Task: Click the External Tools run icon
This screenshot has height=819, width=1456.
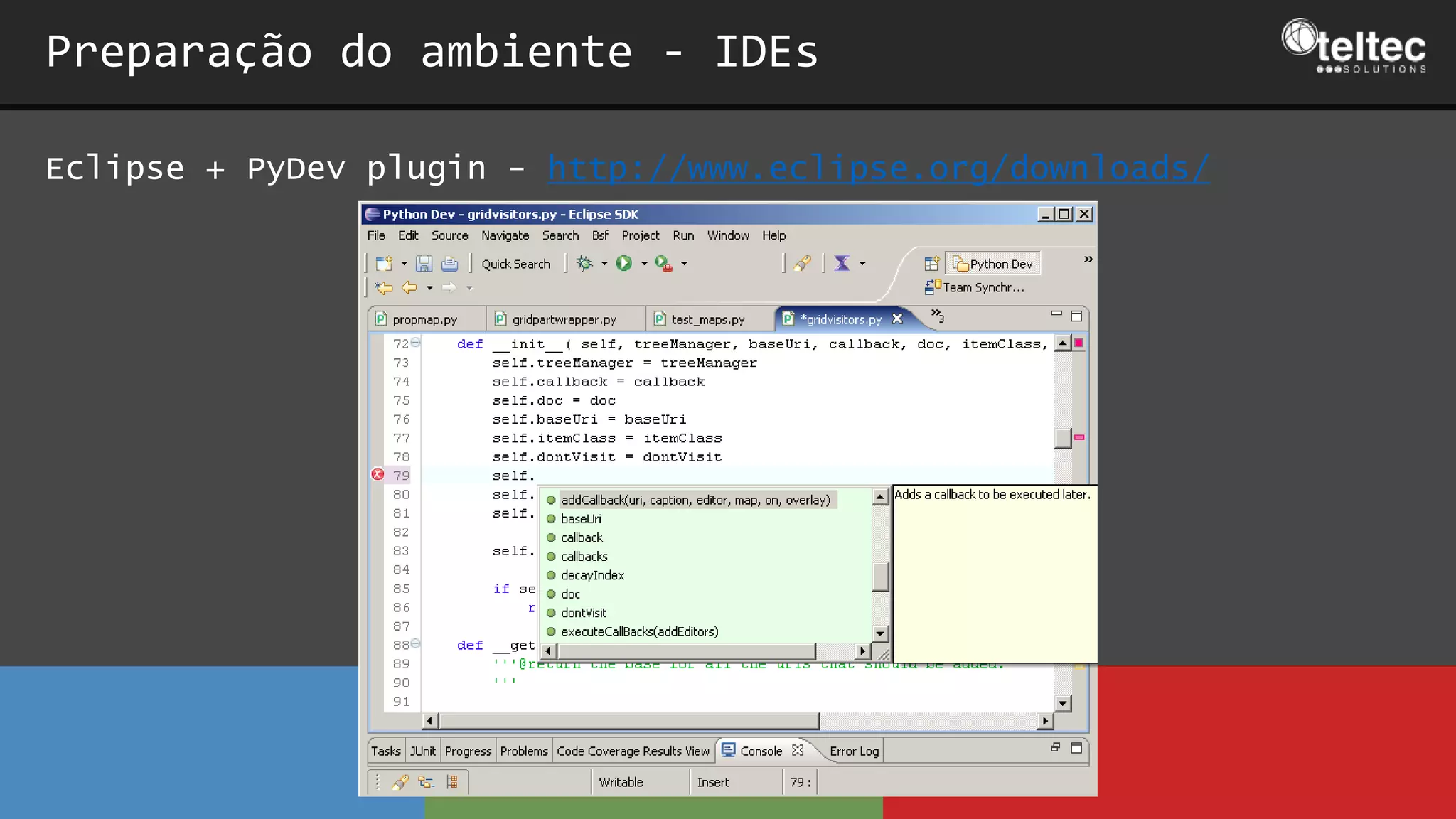Action: (x=663, y=264)
